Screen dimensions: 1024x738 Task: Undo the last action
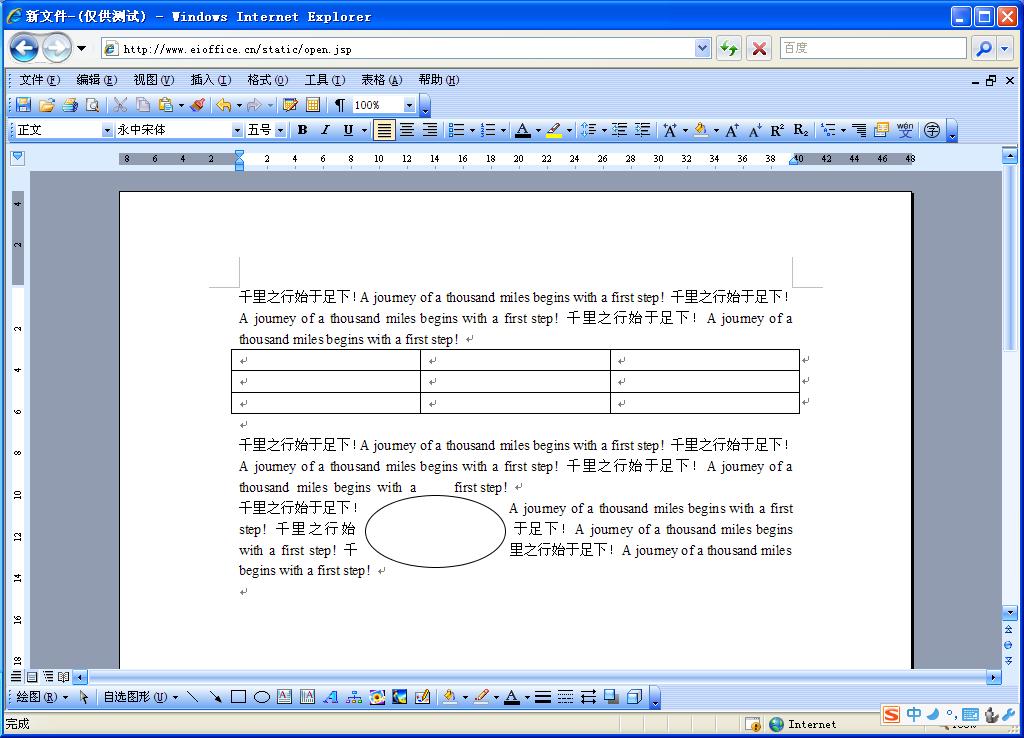click(224, 104)
